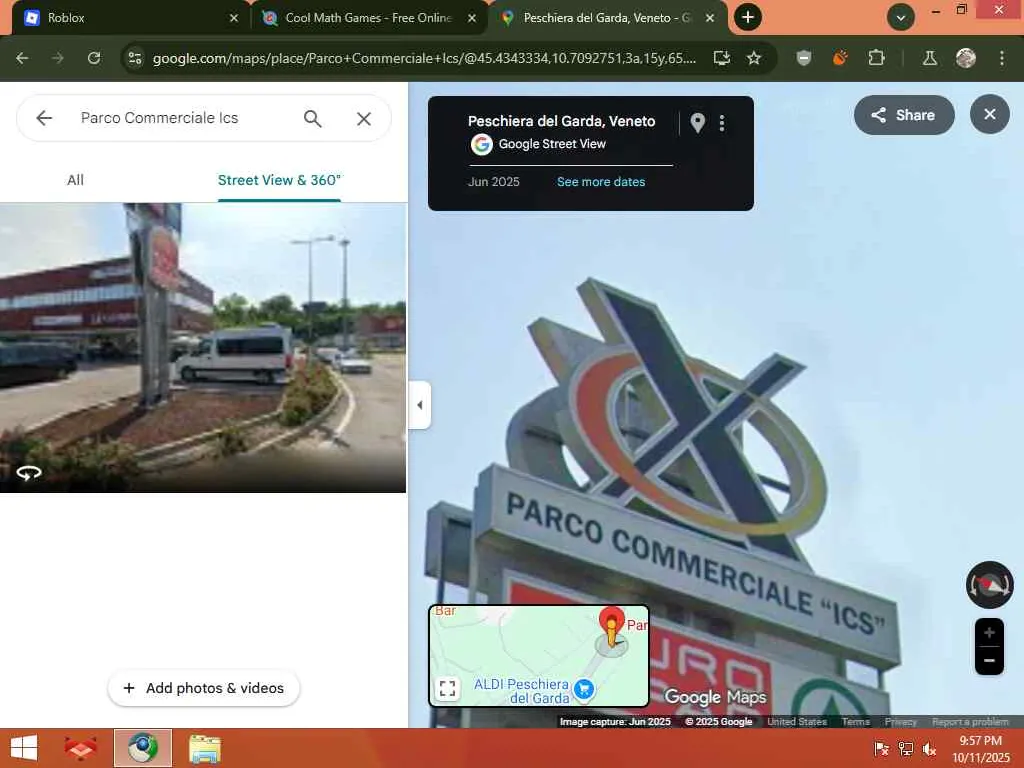The image size is (1024, 768).
Task: Close the Roblox tab
Action: coord(234,18)
